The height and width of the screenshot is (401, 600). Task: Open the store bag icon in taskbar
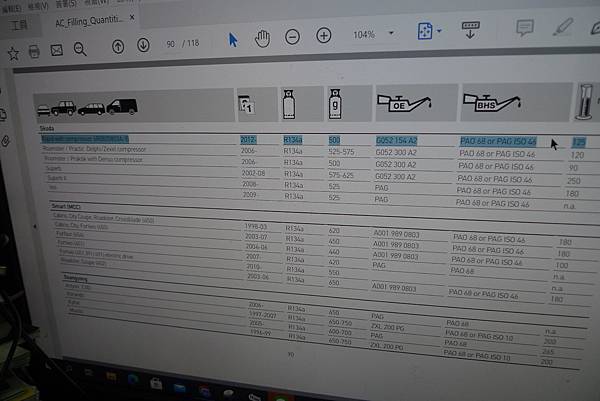click(x=156, y=383)
